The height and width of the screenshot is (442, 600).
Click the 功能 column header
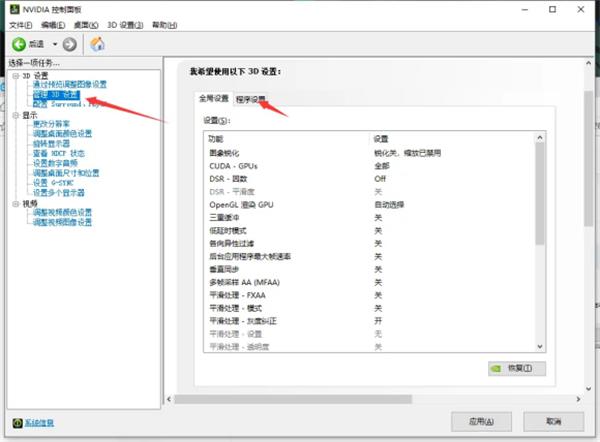point(216,139)
